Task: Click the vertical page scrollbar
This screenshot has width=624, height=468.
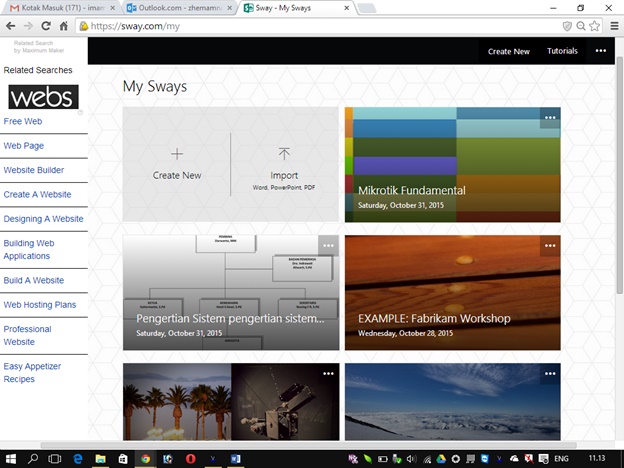Action: coord(619,175)
